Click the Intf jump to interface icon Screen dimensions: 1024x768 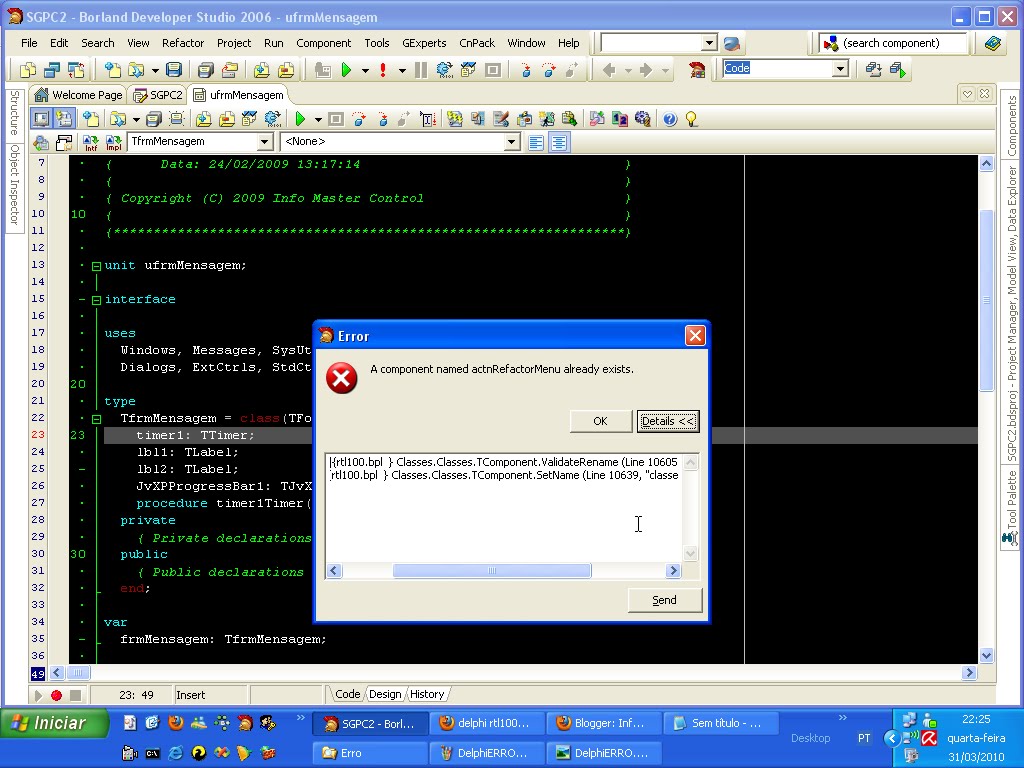click(x=91, y=142)
